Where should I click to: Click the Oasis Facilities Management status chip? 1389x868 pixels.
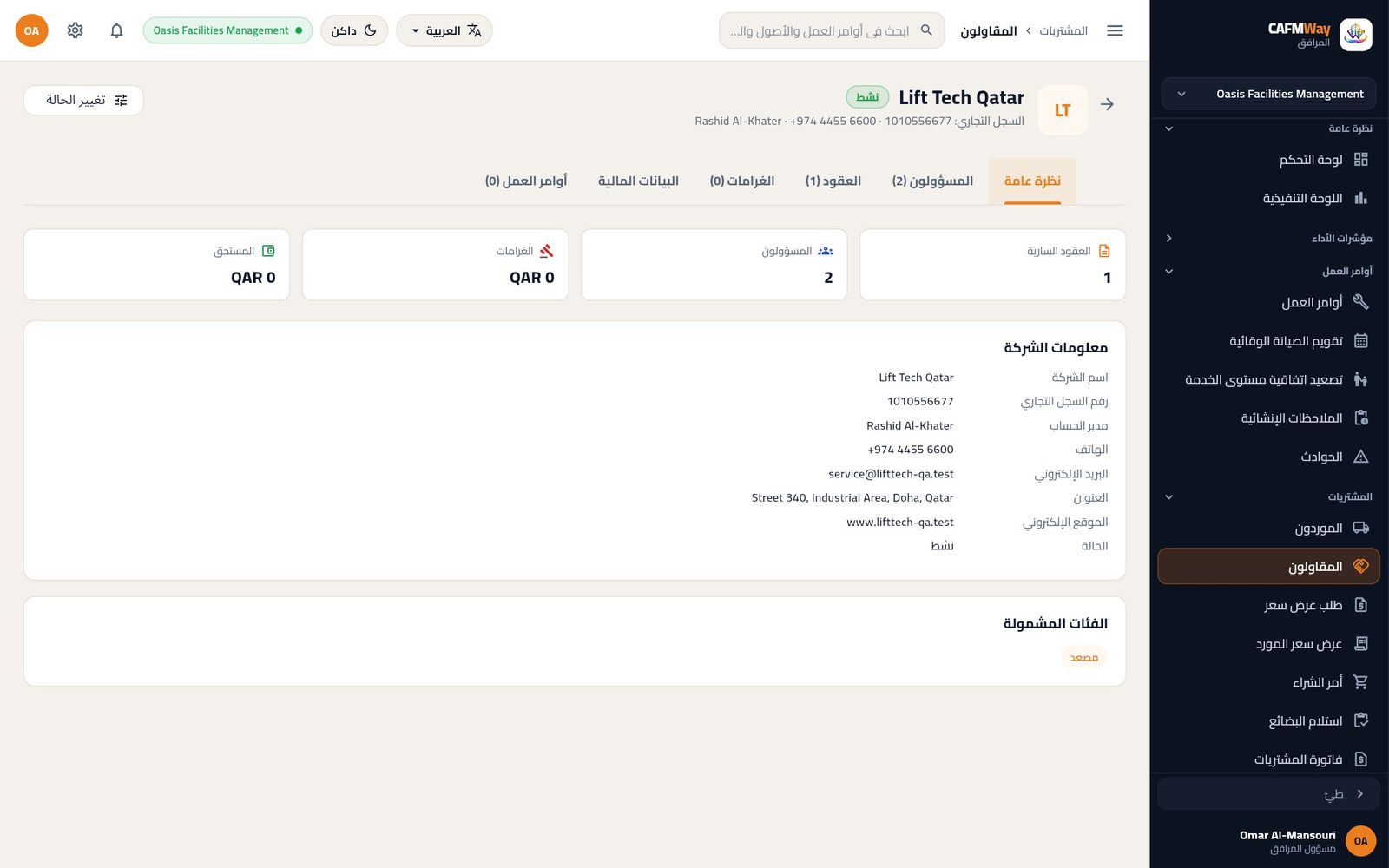(x=227, y=30)
